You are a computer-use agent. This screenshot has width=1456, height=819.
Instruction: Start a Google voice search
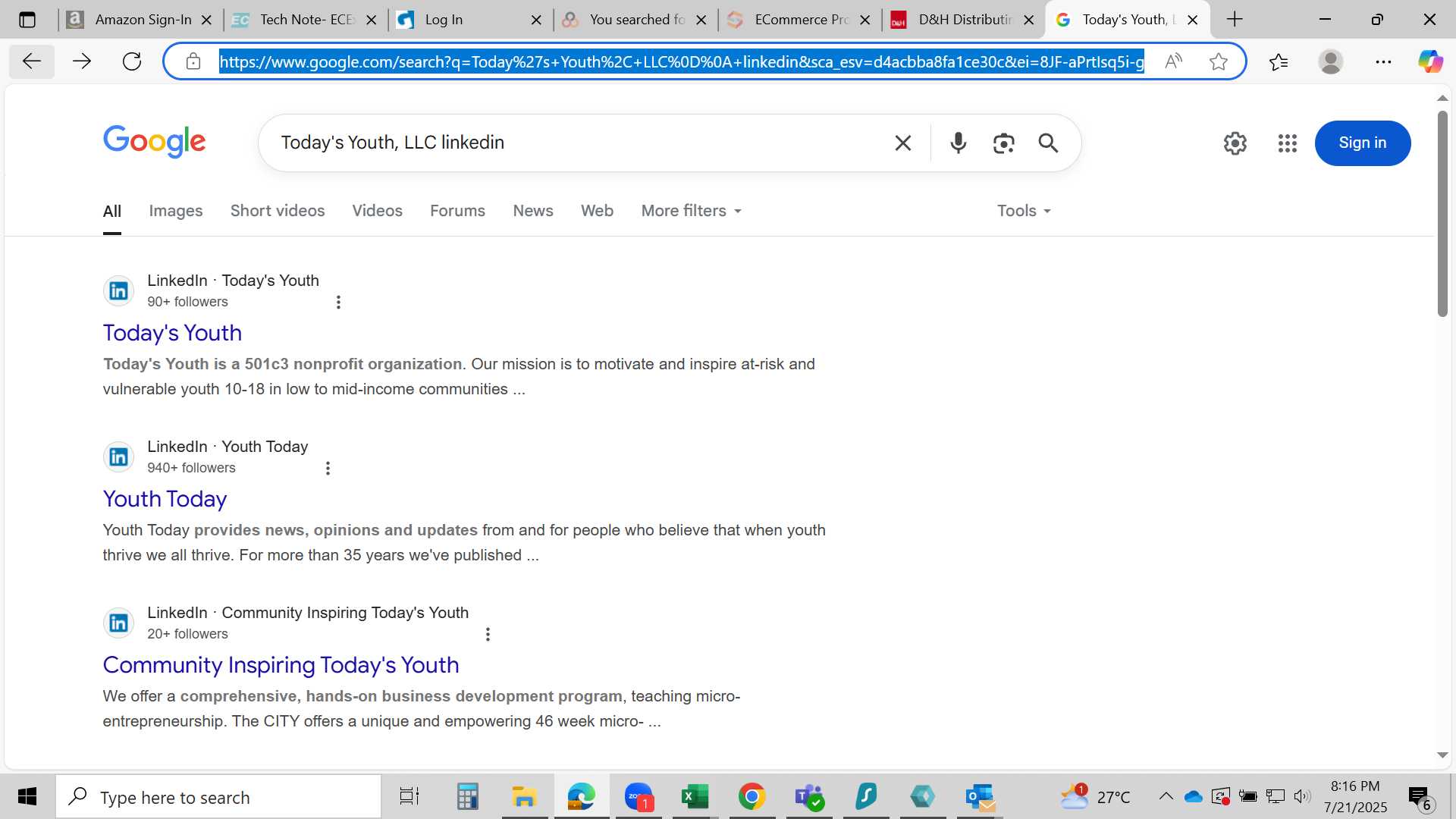pyautogui.click(x=959, y=143)
